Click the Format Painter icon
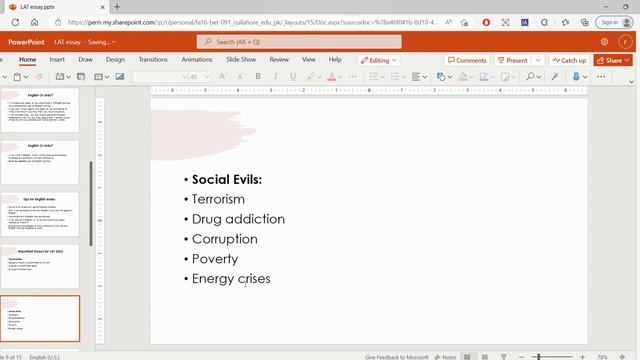This screenshot has width=640, height=360. (x=39, y=77)
